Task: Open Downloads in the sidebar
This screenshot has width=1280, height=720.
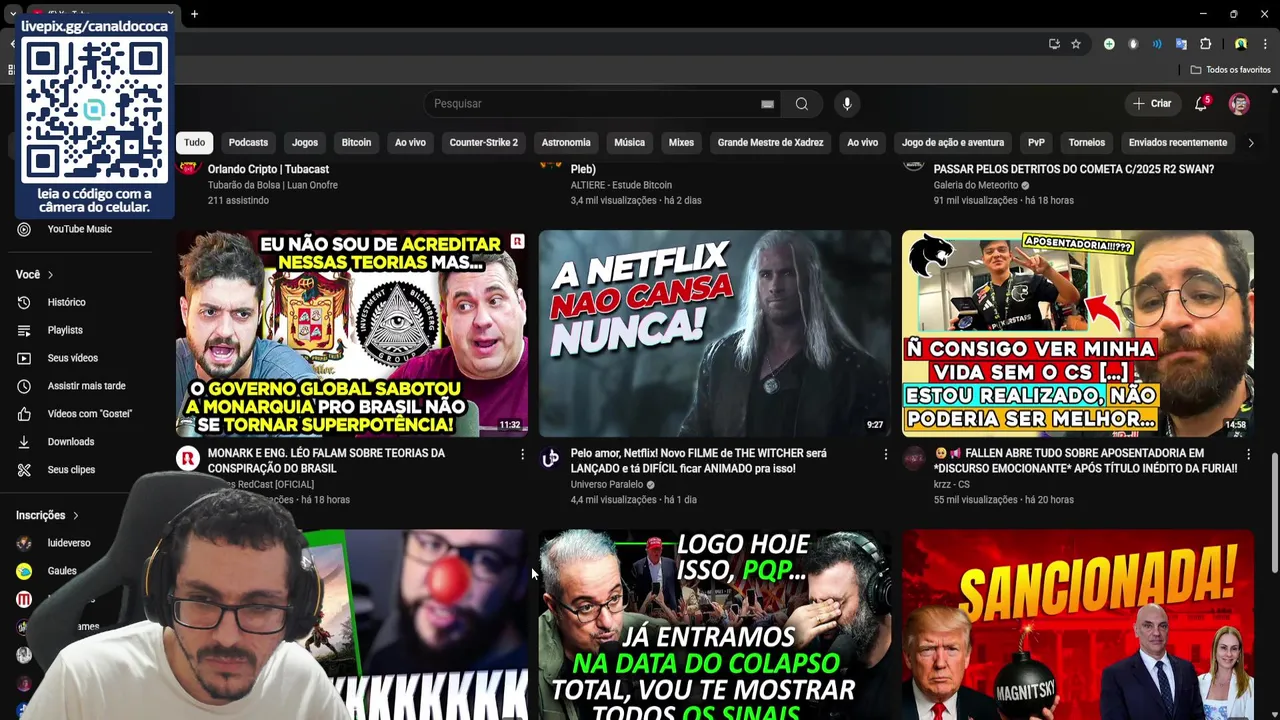Action: (70, 442)
